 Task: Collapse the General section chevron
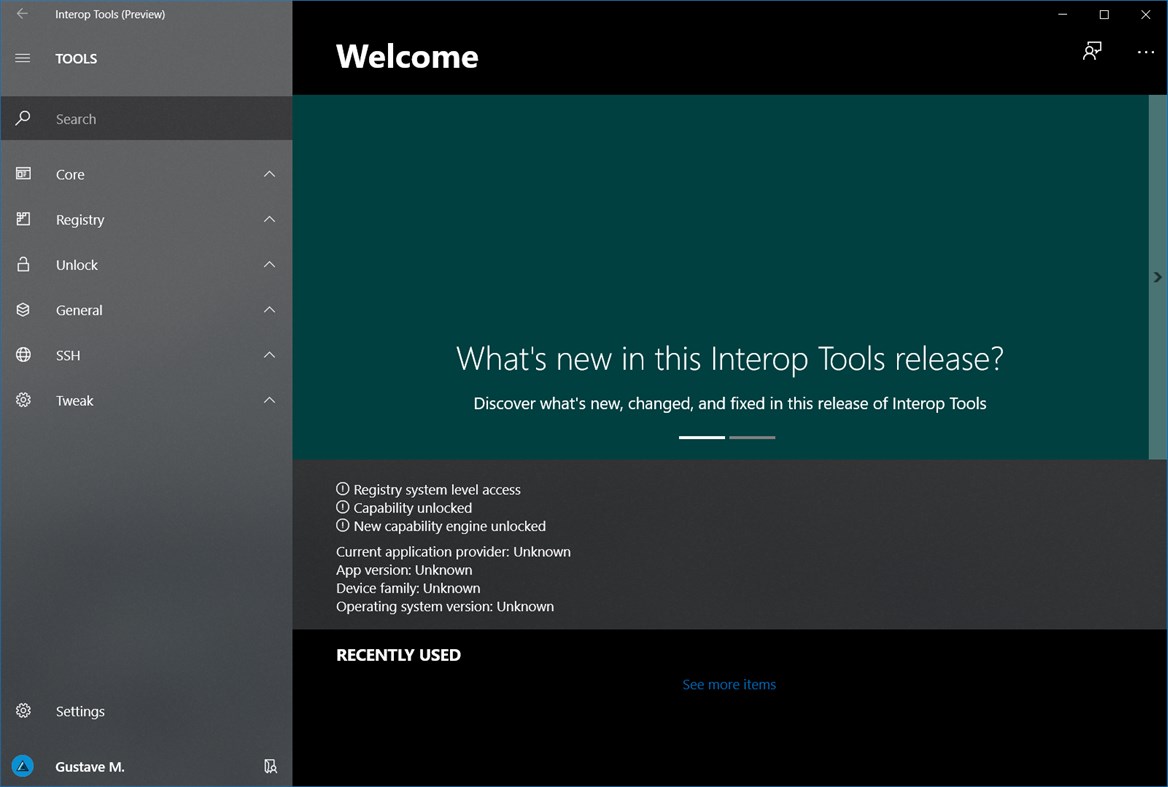[x=270, y=310]
